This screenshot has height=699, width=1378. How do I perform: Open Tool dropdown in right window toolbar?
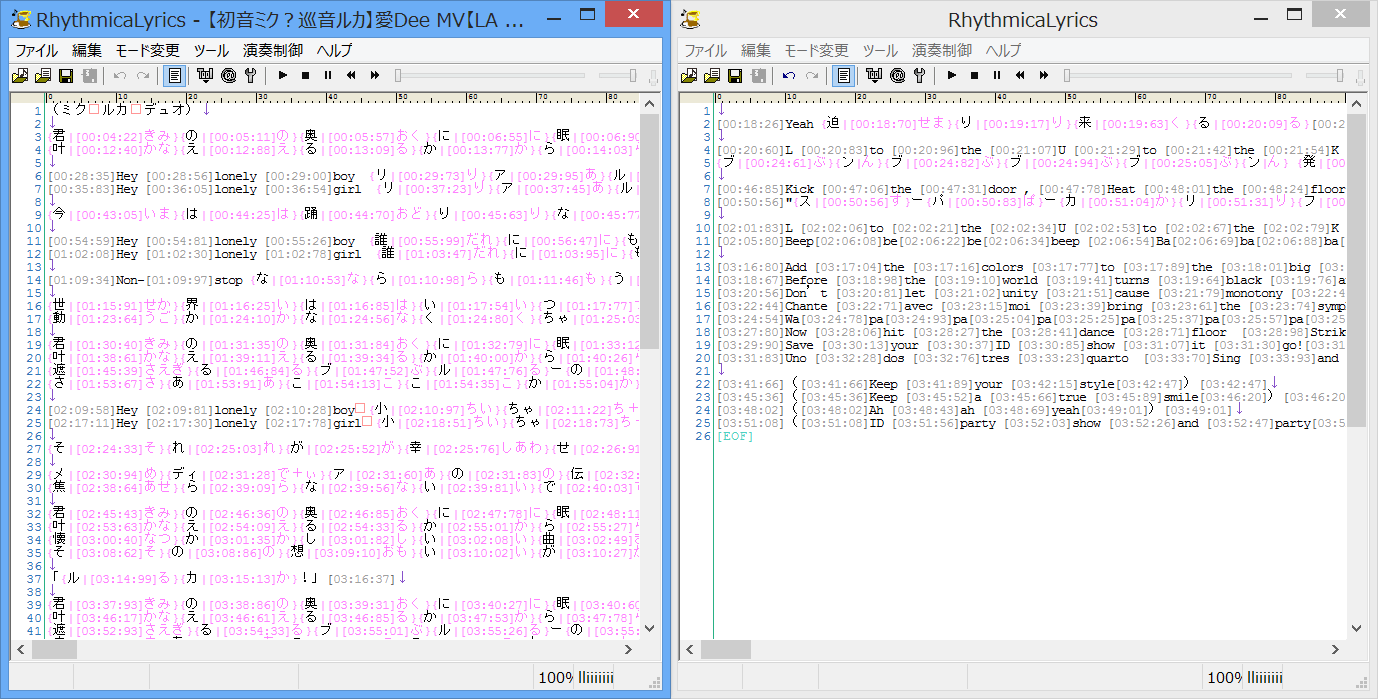pyautogui.click(x=874, y=75)
